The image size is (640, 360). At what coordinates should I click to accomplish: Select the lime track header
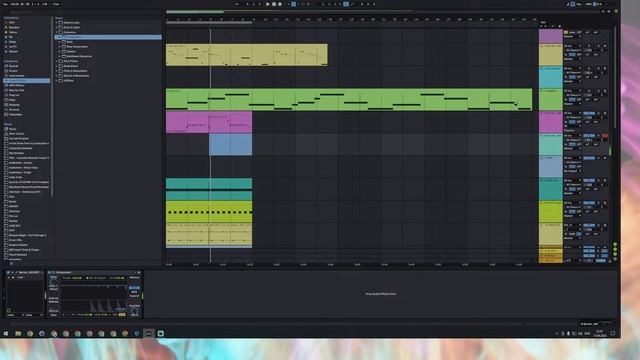(x=551, y=211)
